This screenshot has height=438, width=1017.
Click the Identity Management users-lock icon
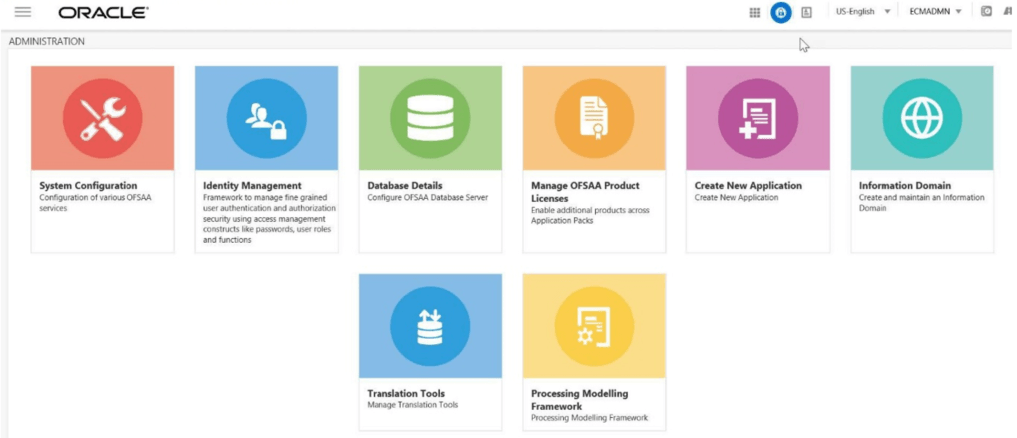click(x=267, y=118)
